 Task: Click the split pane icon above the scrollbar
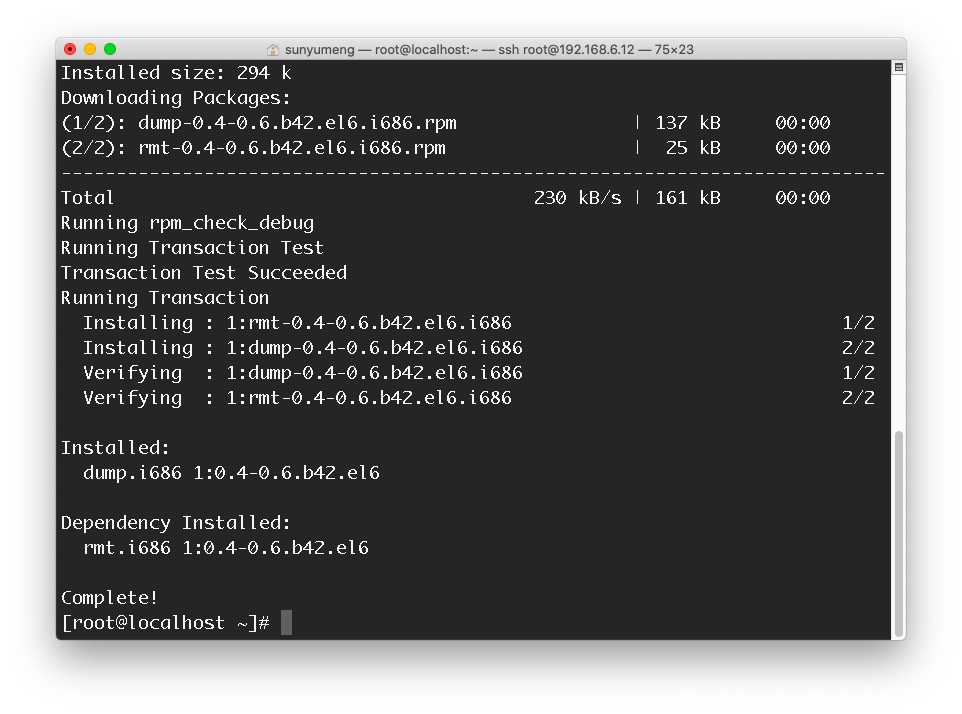pos(899,67)
